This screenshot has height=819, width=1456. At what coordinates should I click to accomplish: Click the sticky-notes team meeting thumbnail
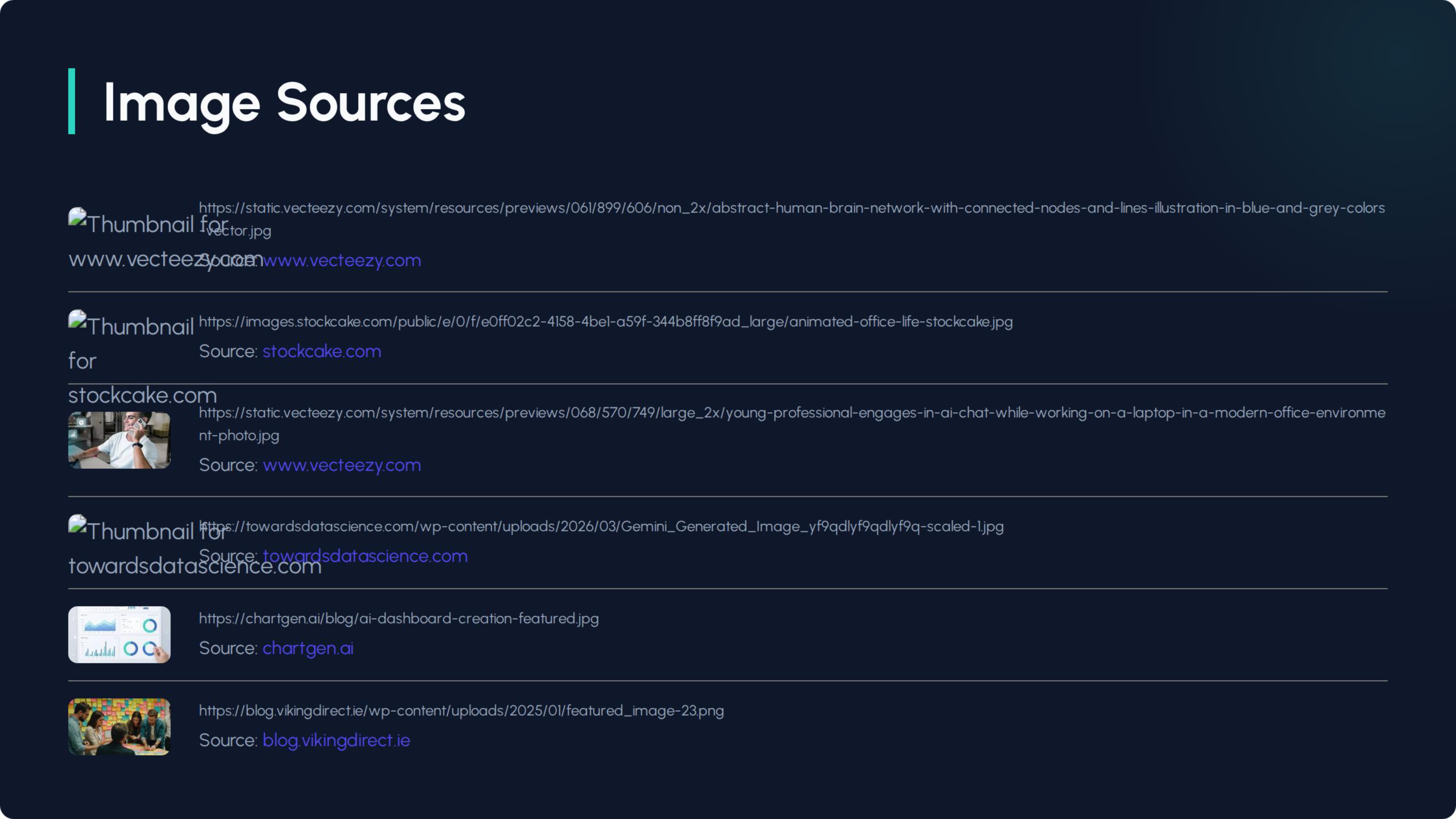[119, 727]
